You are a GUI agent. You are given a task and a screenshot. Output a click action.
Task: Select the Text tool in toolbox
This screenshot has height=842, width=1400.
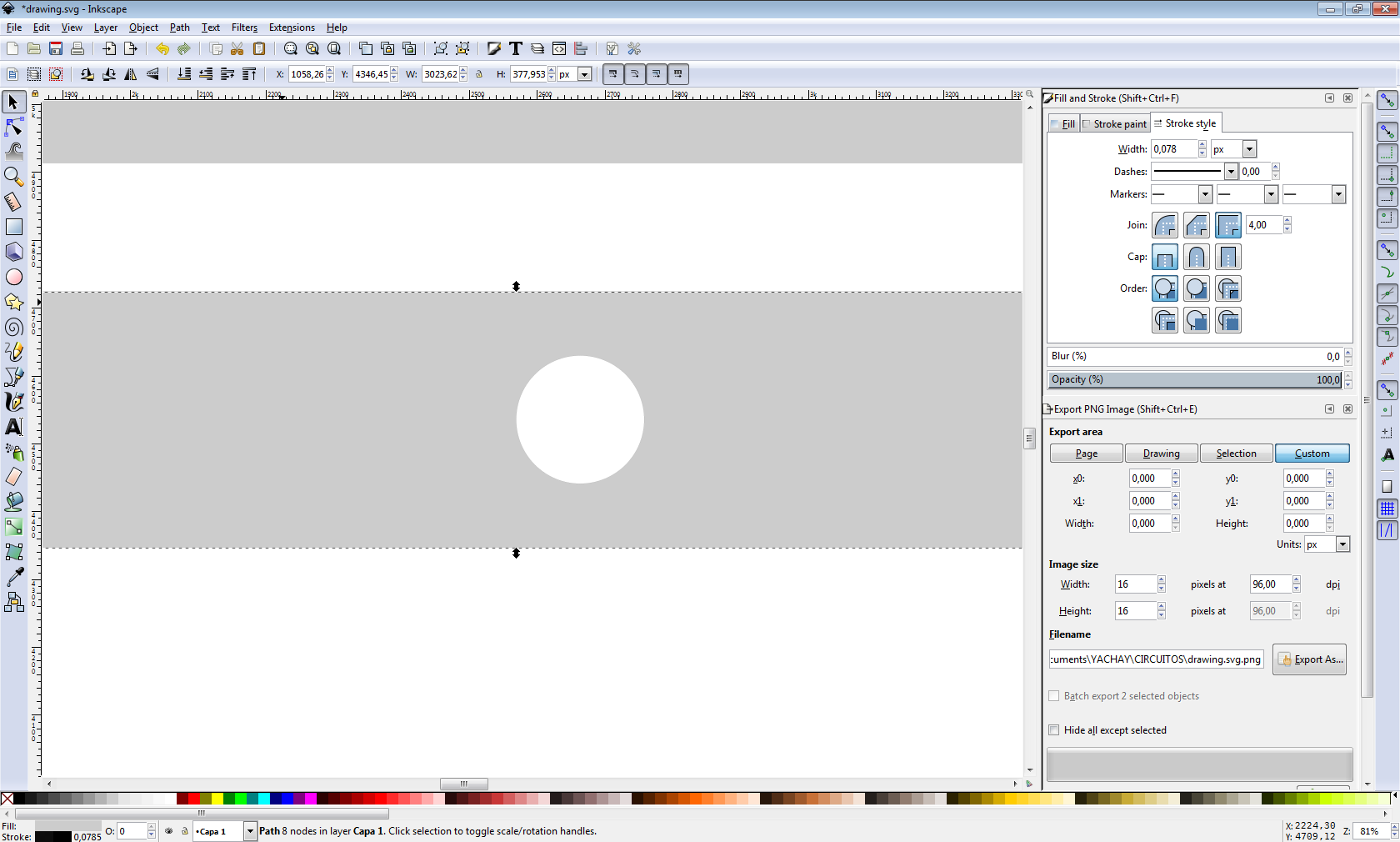[x=13, y=427]
